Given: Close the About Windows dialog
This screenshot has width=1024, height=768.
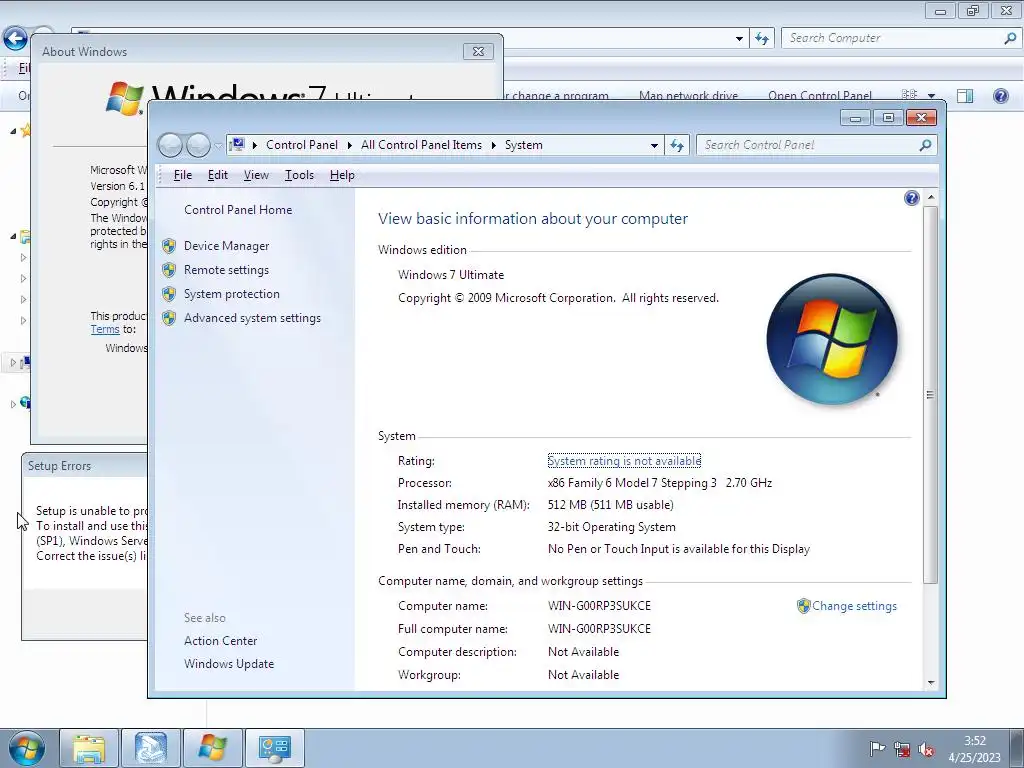Looking at the screenshot, I should click(x=477, y=52).
